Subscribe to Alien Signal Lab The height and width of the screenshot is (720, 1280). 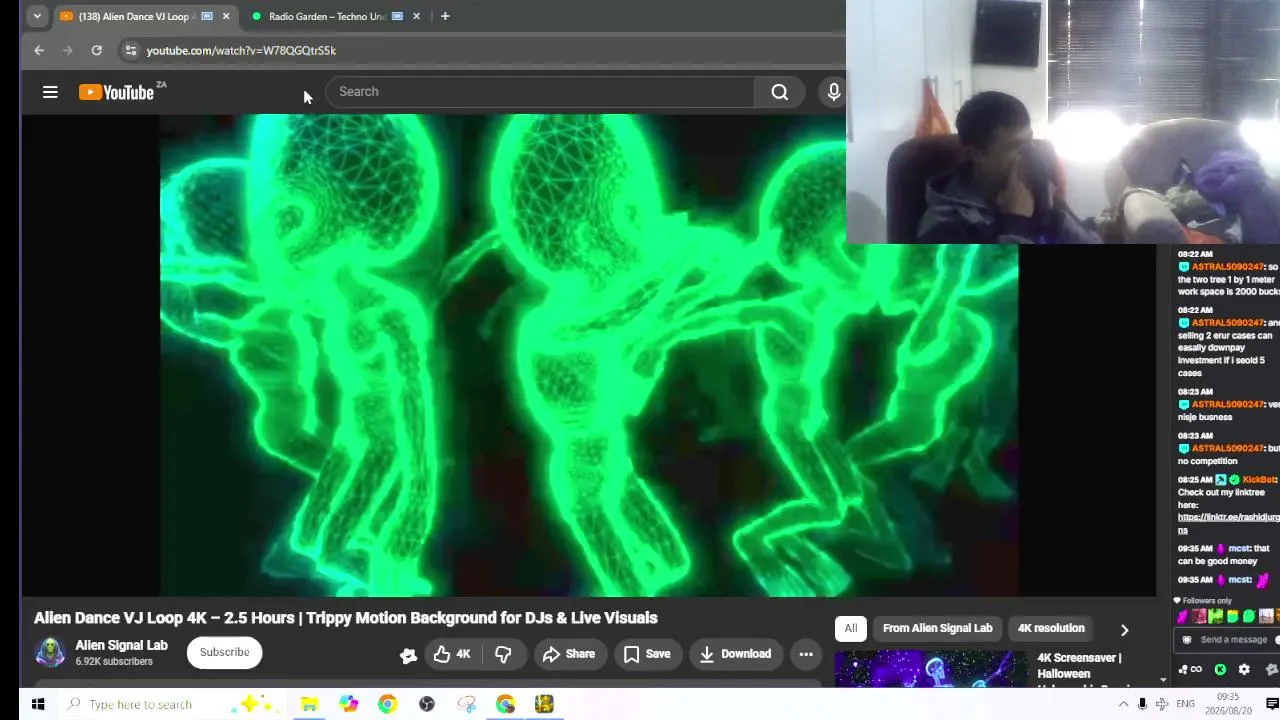(x=224, y=652)
